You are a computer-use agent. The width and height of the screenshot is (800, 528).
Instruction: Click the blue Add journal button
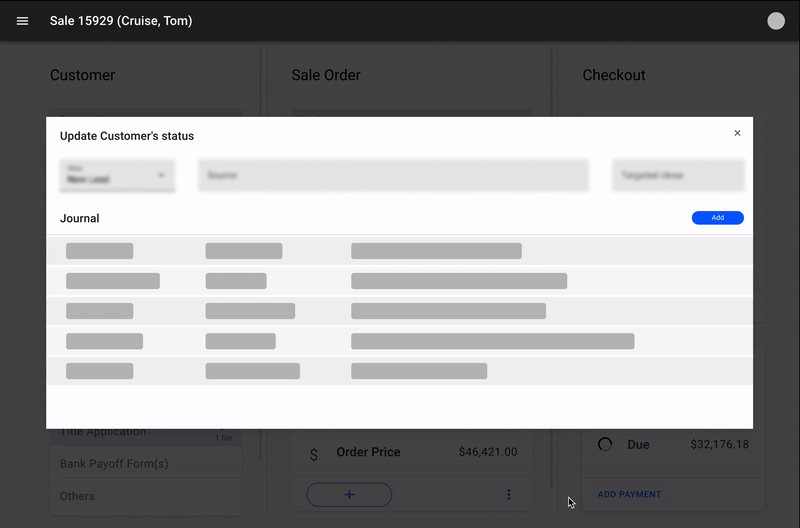tap(717, 218)
